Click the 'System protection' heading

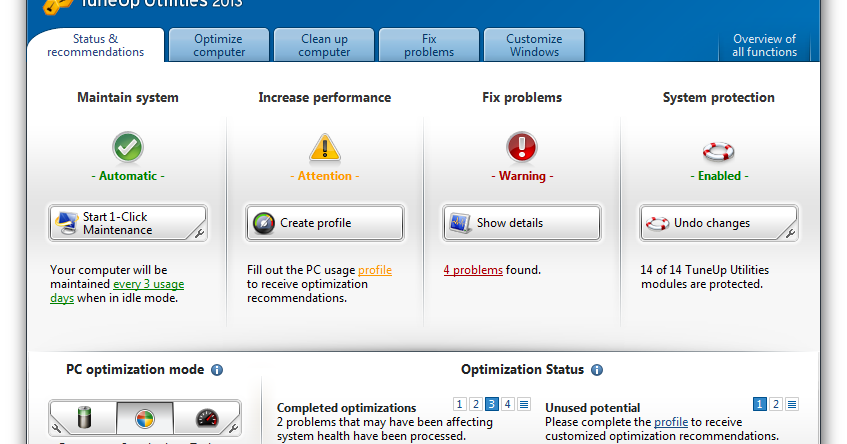tap(718, 98)
